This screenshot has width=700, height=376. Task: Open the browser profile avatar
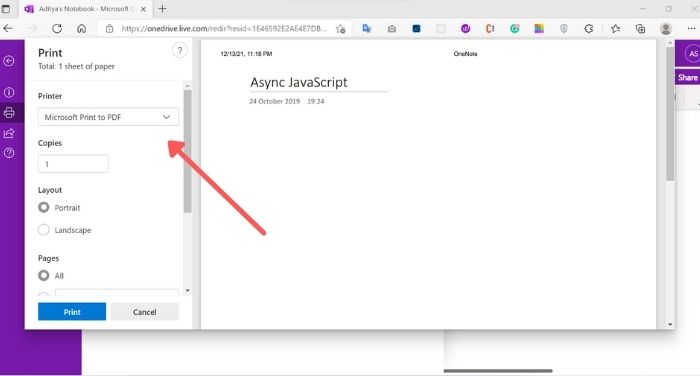pyautogui.click(x=666, y=29)
